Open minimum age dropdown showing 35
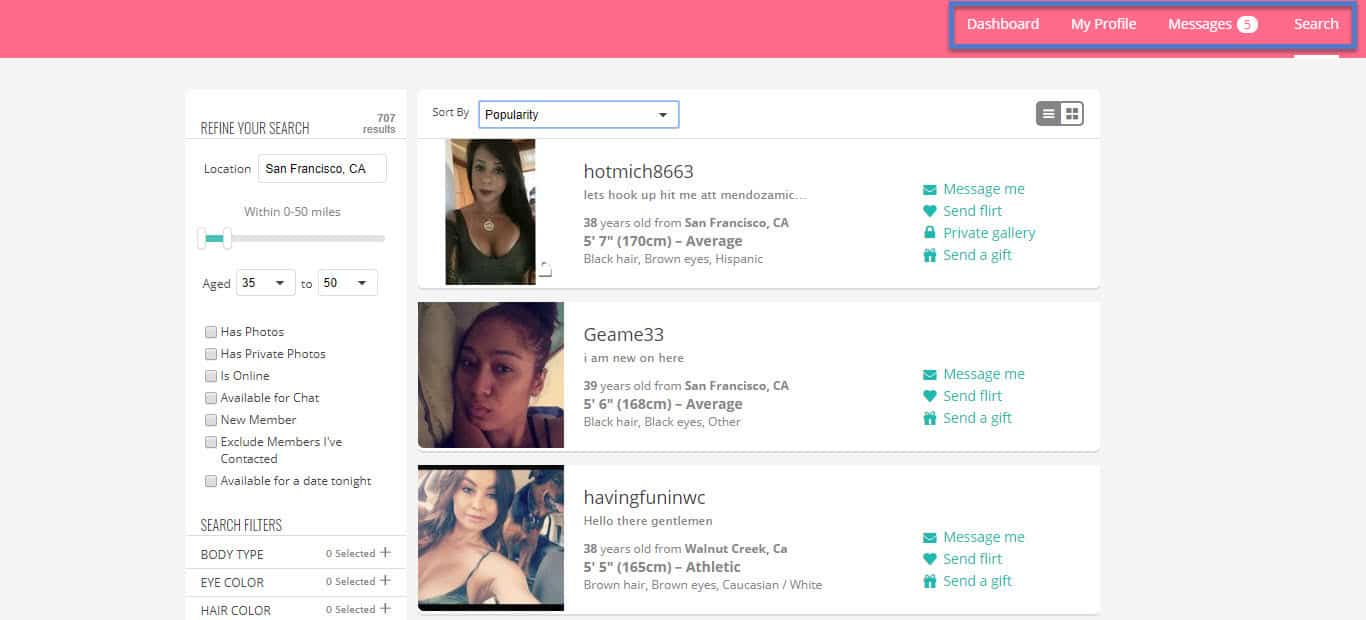This screenshot has width=1366, height=620. pyautogui.click(x=266, y=283)
